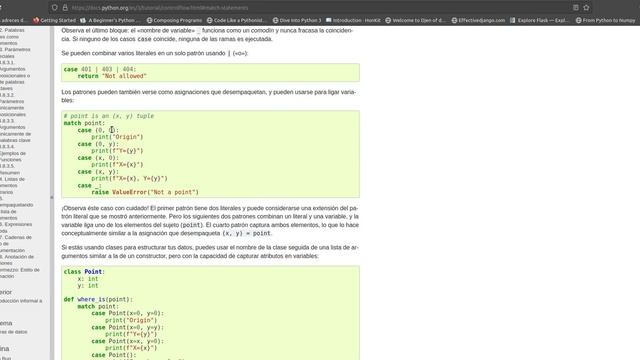Viewport: 640px width, 360px height.
Task: Open sidebar section 4.8.3.4 Ejemplos de Funciones
Action: coord(13,153)
